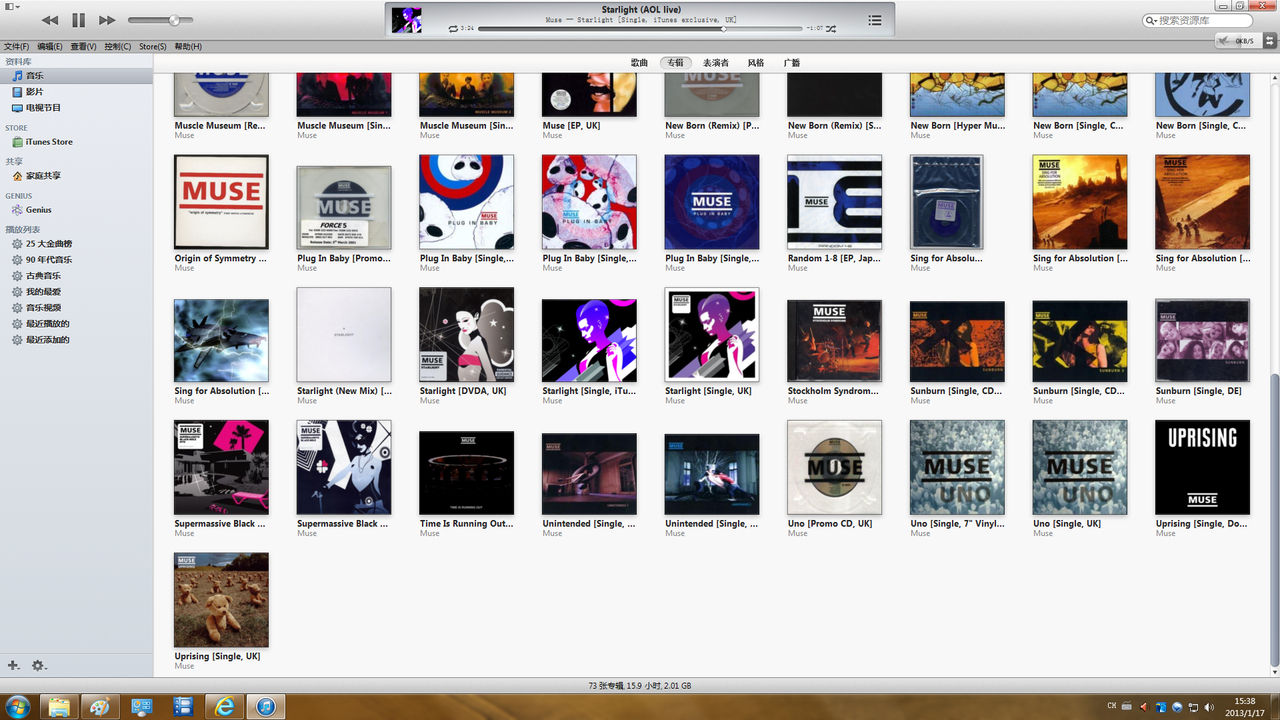Open the 90 年代音乐 smart playlist

pos(76,260)
